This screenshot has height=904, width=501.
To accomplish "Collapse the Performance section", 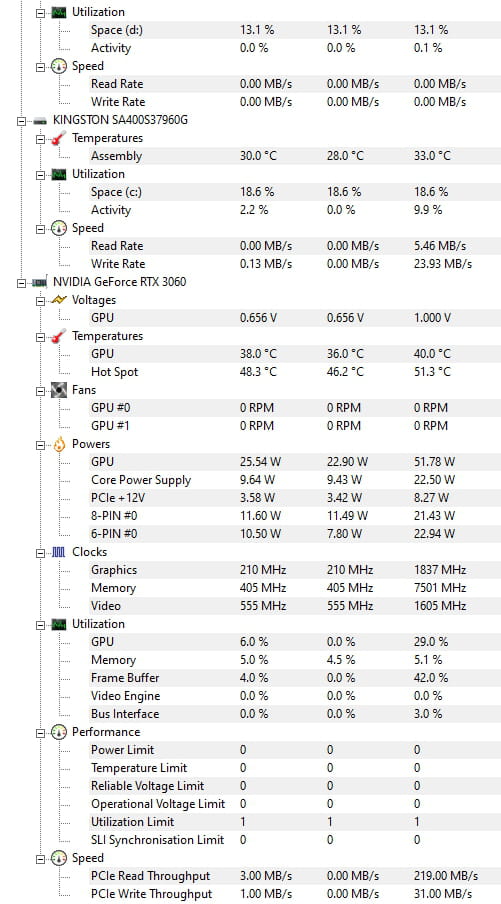I will tap(40, 732).
